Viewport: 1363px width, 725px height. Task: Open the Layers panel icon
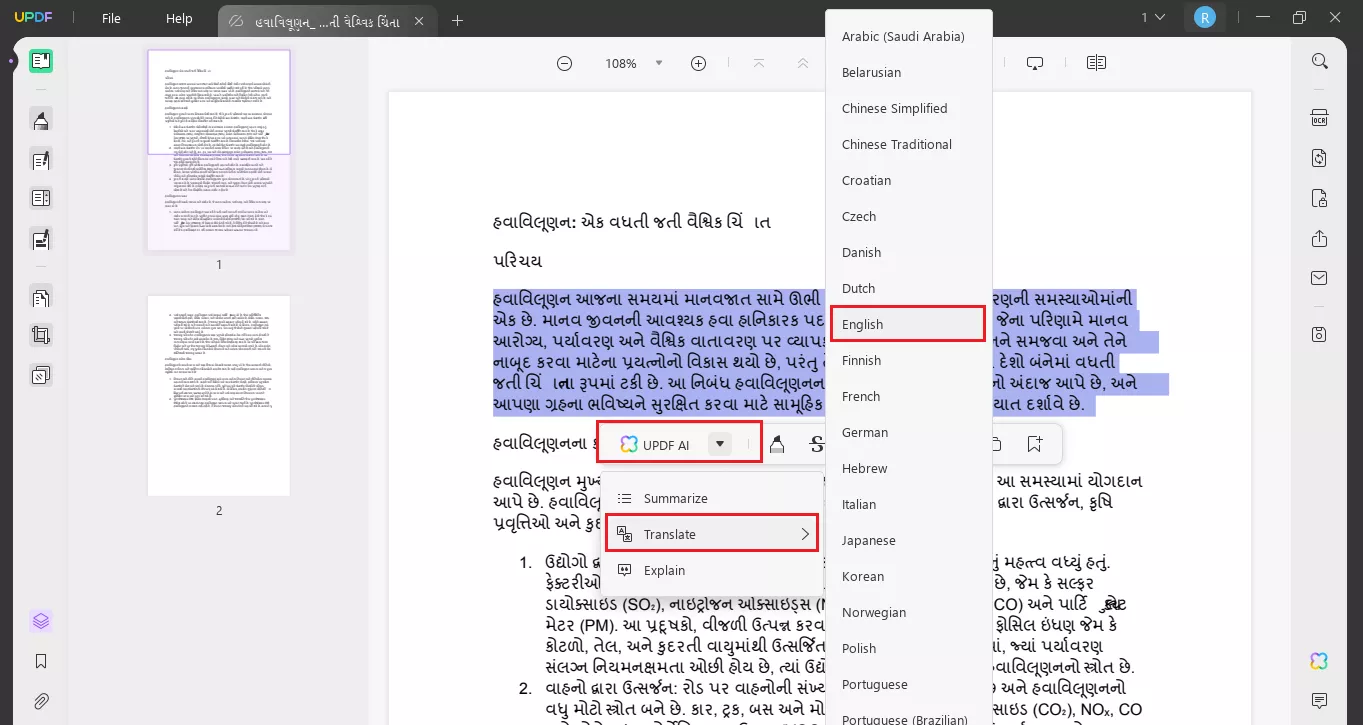coord(41,621)
